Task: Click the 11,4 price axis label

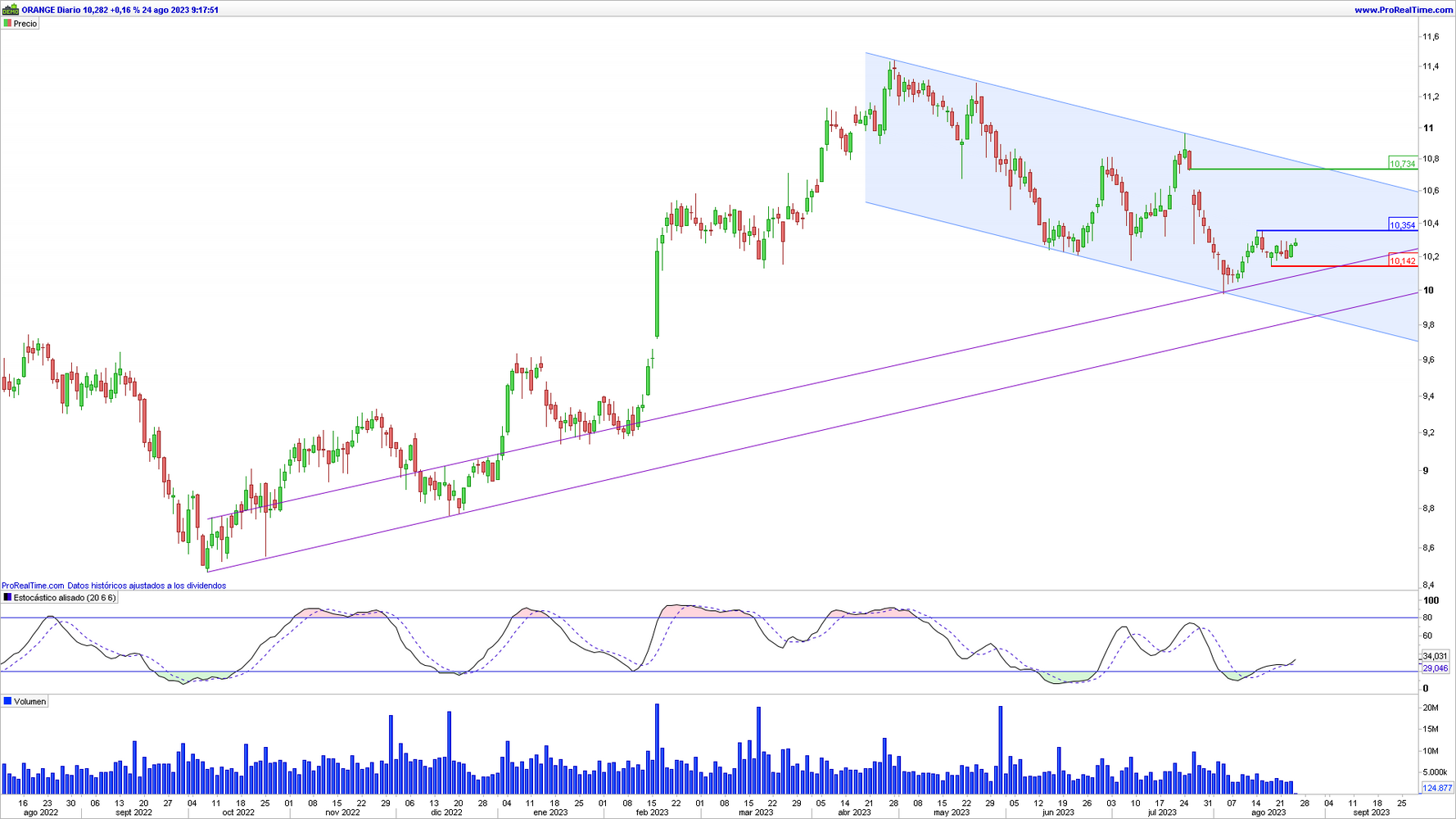Action: pyautogui.click(x=1431, y=66)
